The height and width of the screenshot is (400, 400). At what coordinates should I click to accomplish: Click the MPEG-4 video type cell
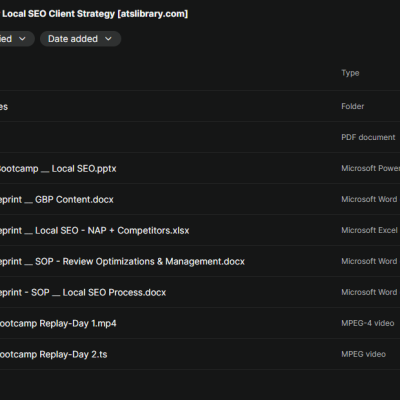[368, 323]
